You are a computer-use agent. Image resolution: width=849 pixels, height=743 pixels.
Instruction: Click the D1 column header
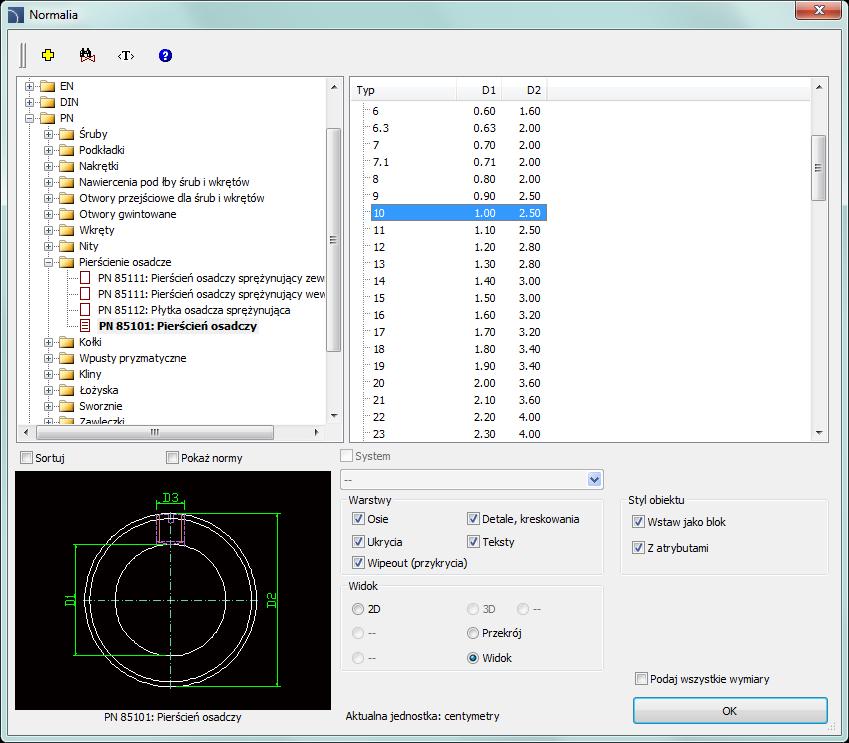pos(479,90)
